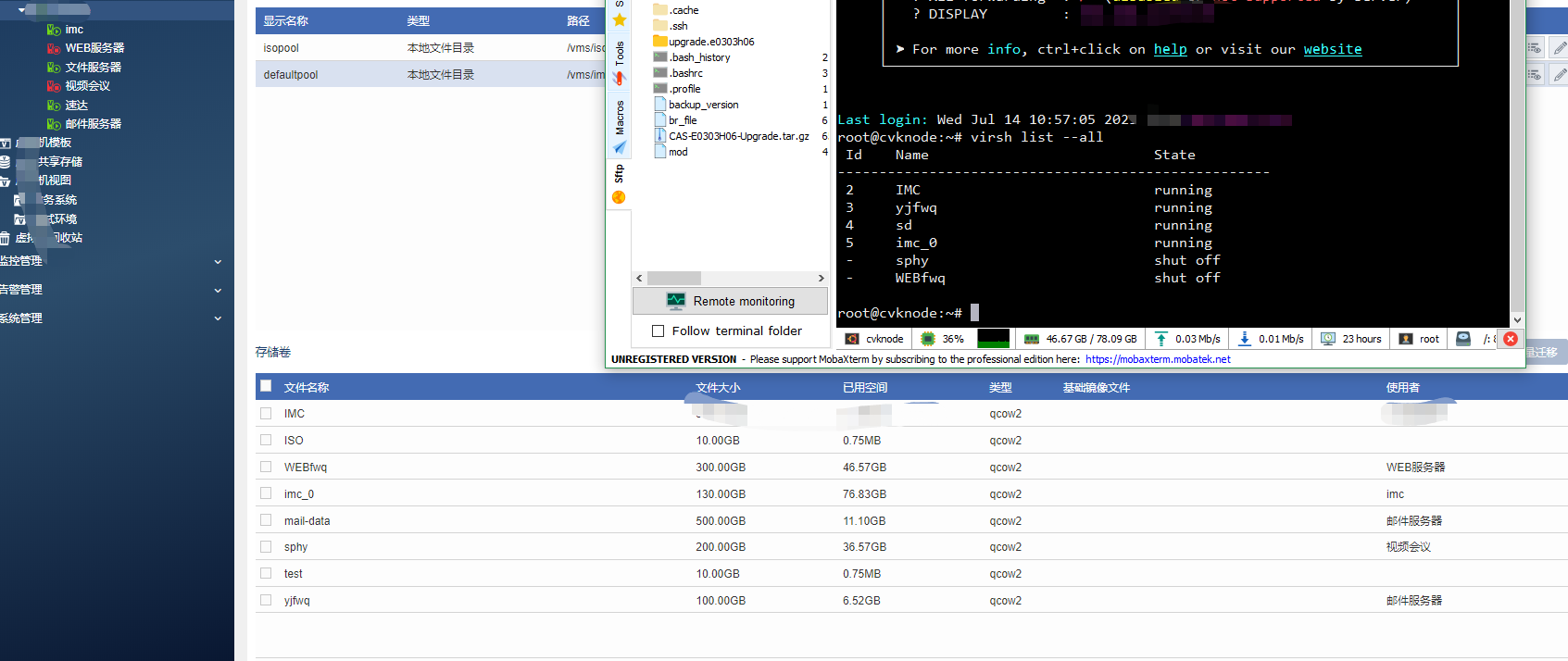
Task: Expand the 系统管理 menu section
Action: click(x=218, y=318)
